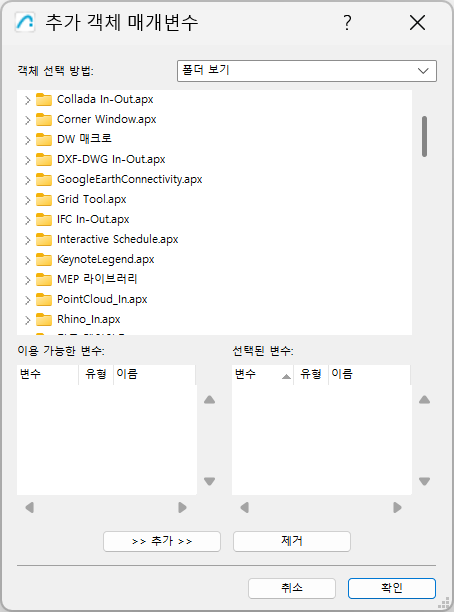Select the KeynoteLegend.apx folder icon
The height and width of the screenshot is (612, 454).
44,259
